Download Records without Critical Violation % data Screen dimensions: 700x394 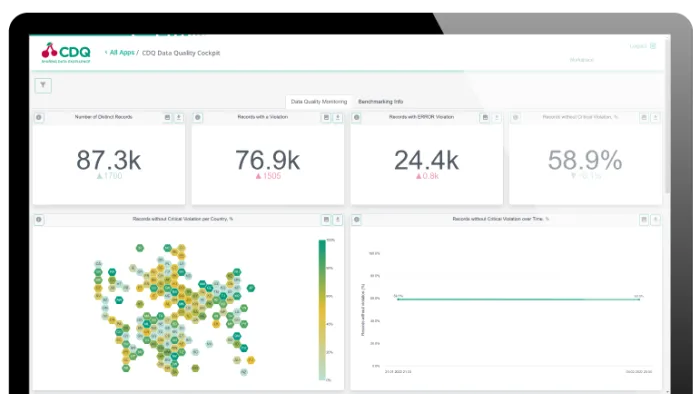click(655, 117)
